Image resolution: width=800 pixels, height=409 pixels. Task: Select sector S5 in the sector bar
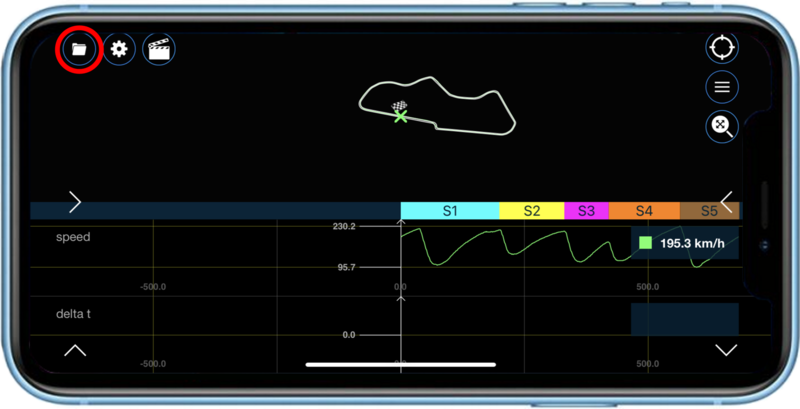tap(710, 211)
